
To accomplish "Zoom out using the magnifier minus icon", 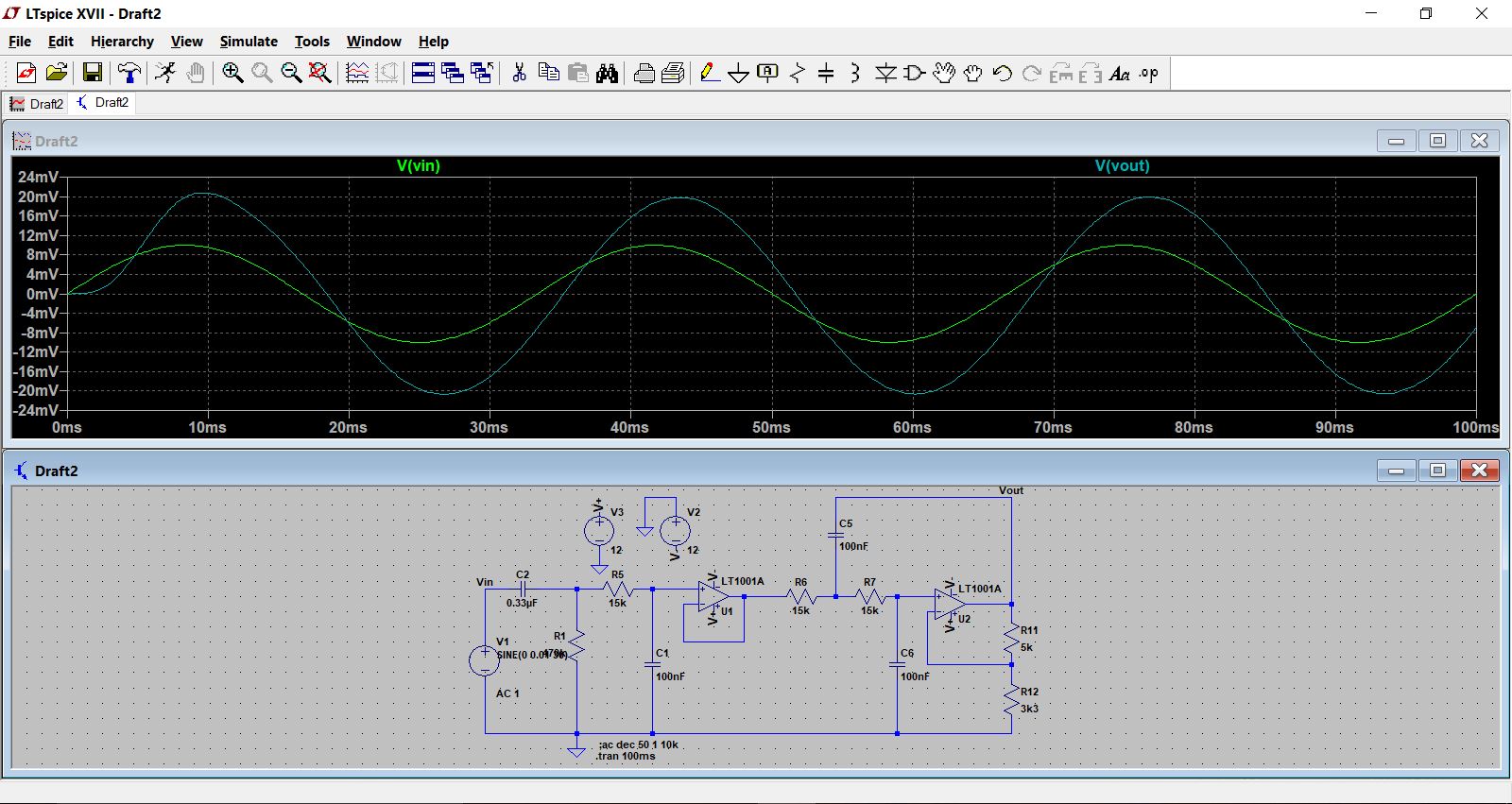I will pos(291,73).
